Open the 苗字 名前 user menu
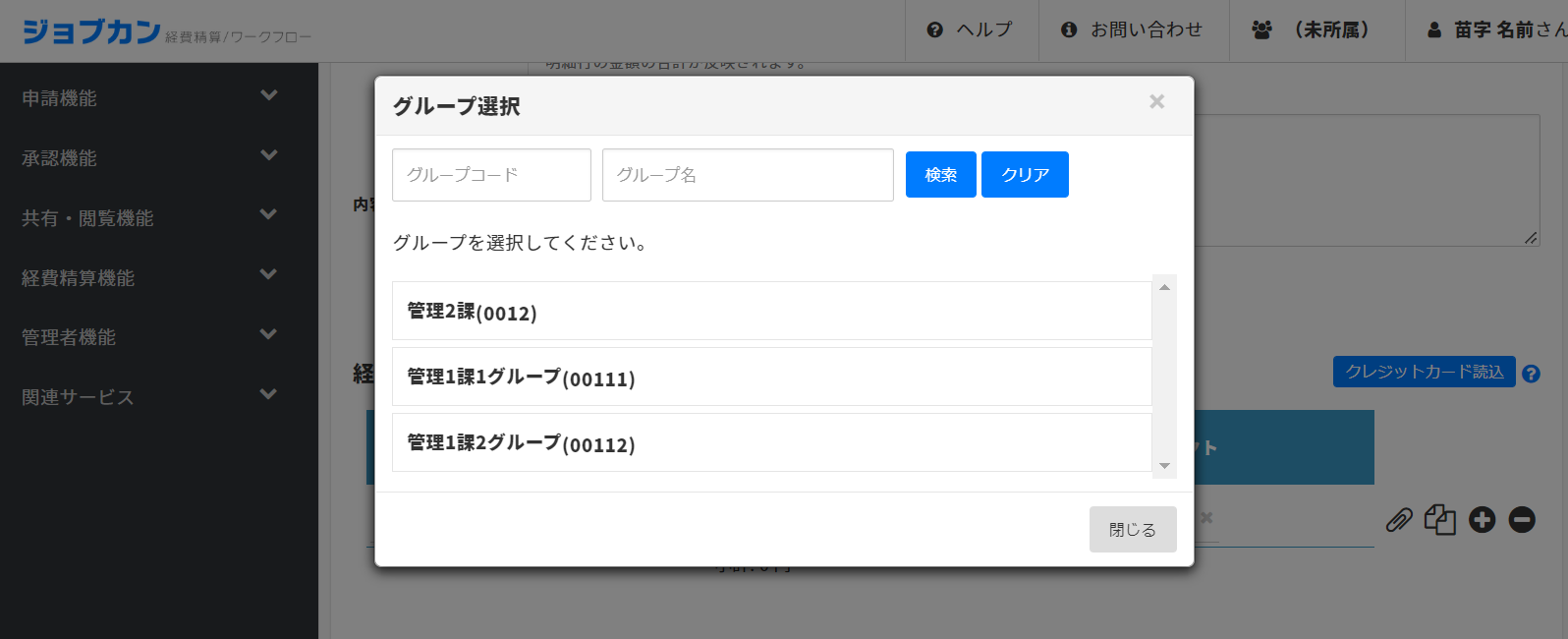1568x639 pixels. (x=1495, y=30)
